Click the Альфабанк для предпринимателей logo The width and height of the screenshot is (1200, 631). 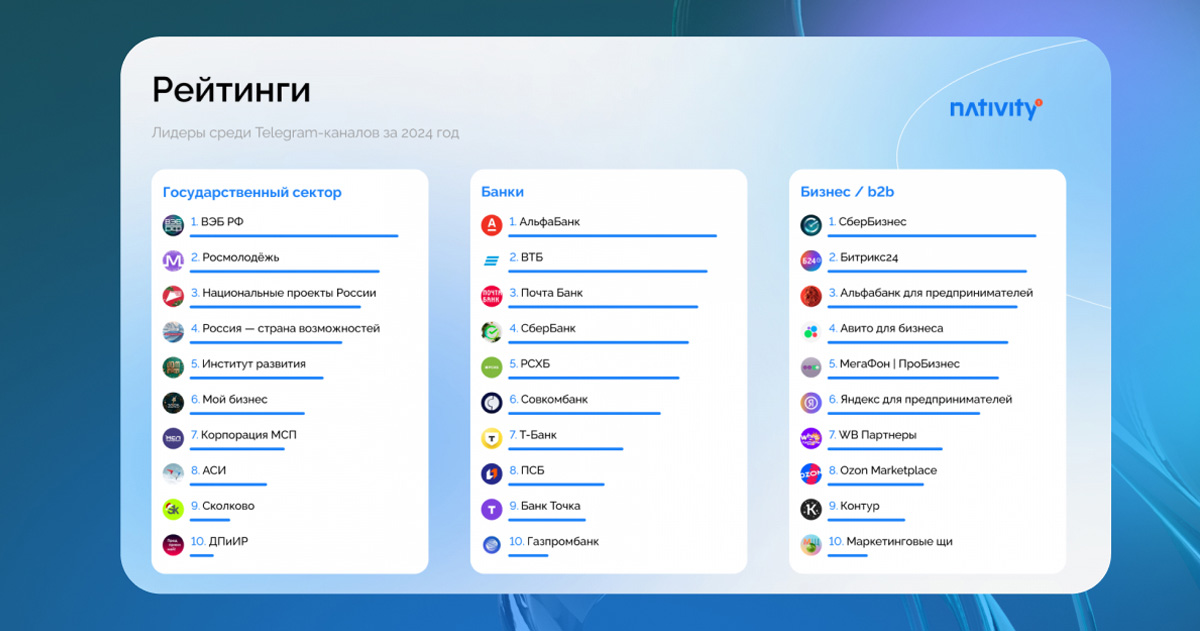pos(811,296)
